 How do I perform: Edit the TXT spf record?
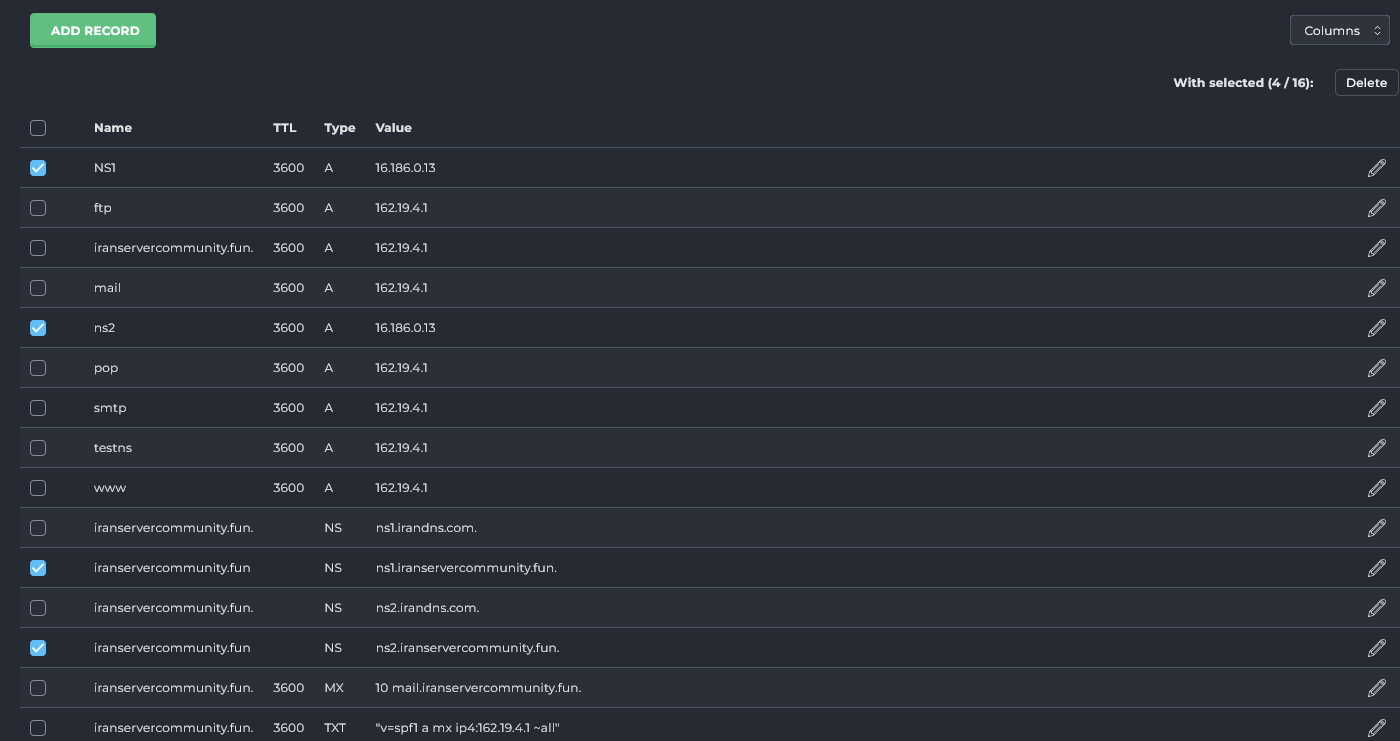pyautogui.click(x=1376, y=728)
